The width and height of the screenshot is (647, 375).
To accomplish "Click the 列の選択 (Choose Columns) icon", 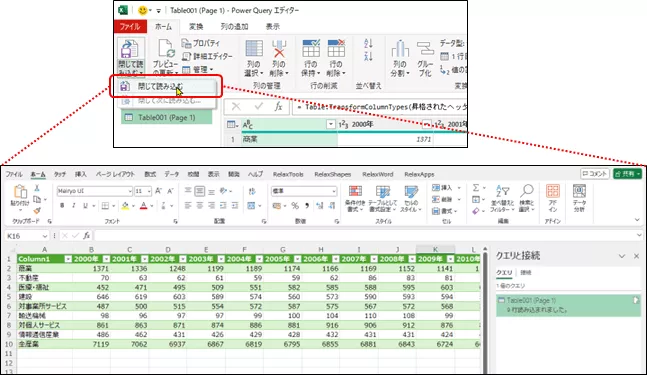I will [x=254, y=49].
